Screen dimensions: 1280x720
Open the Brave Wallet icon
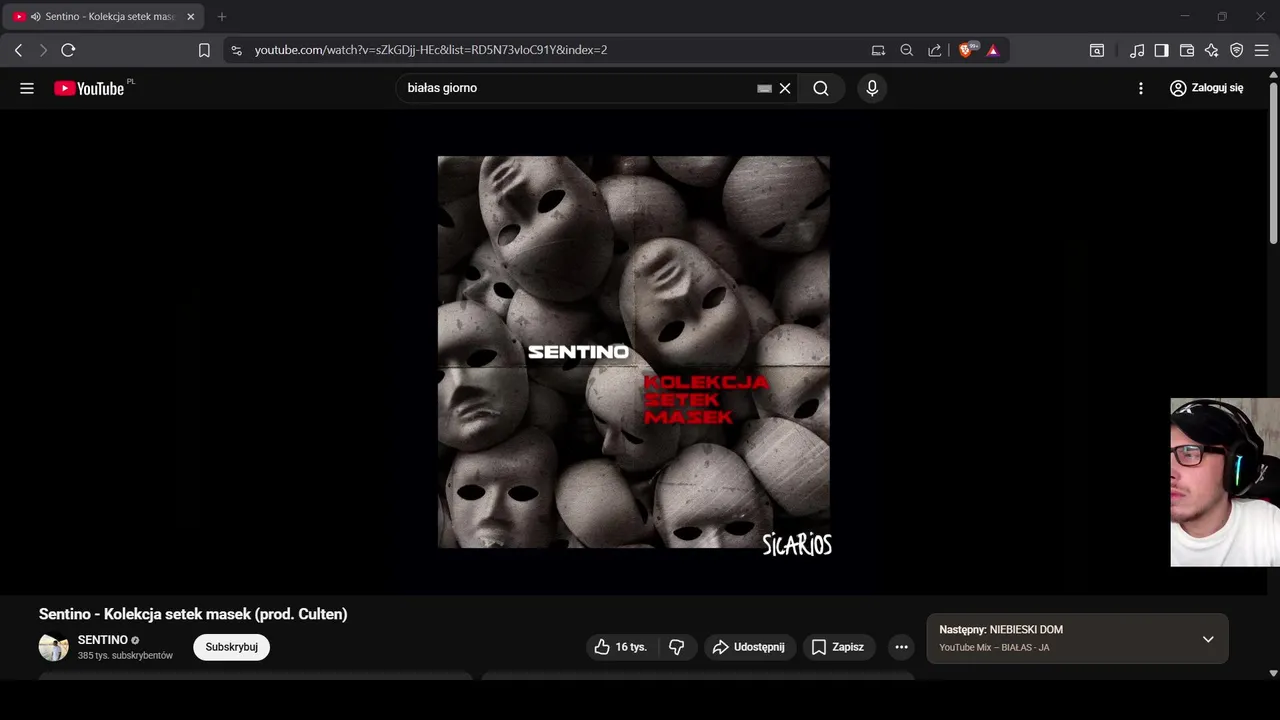1187,50
